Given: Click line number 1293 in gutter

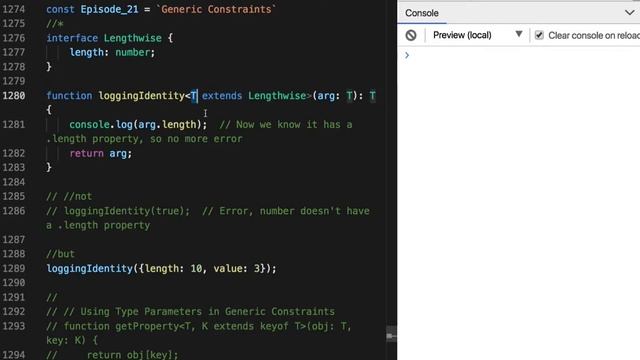Looking at the screenshot, I should 14,326.
